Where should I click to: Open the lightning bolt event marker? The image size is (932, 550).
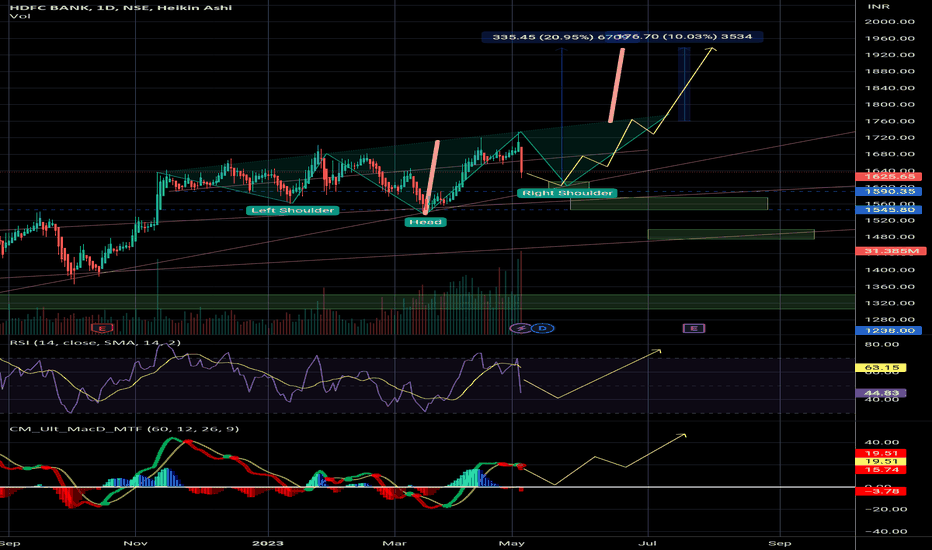pyautogui.click(x=521, y=328)
